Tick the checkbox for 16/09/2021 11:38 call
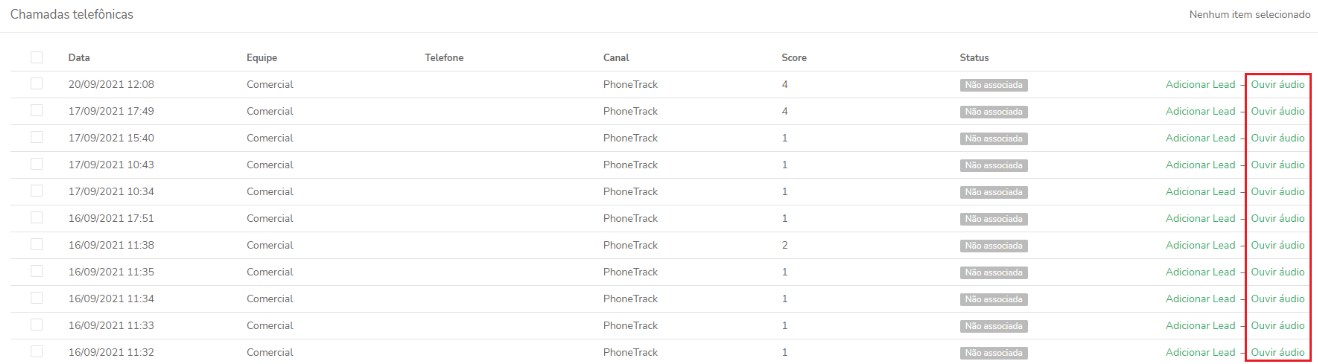This screenshot has height=364, width=1318. click(37, 245)
